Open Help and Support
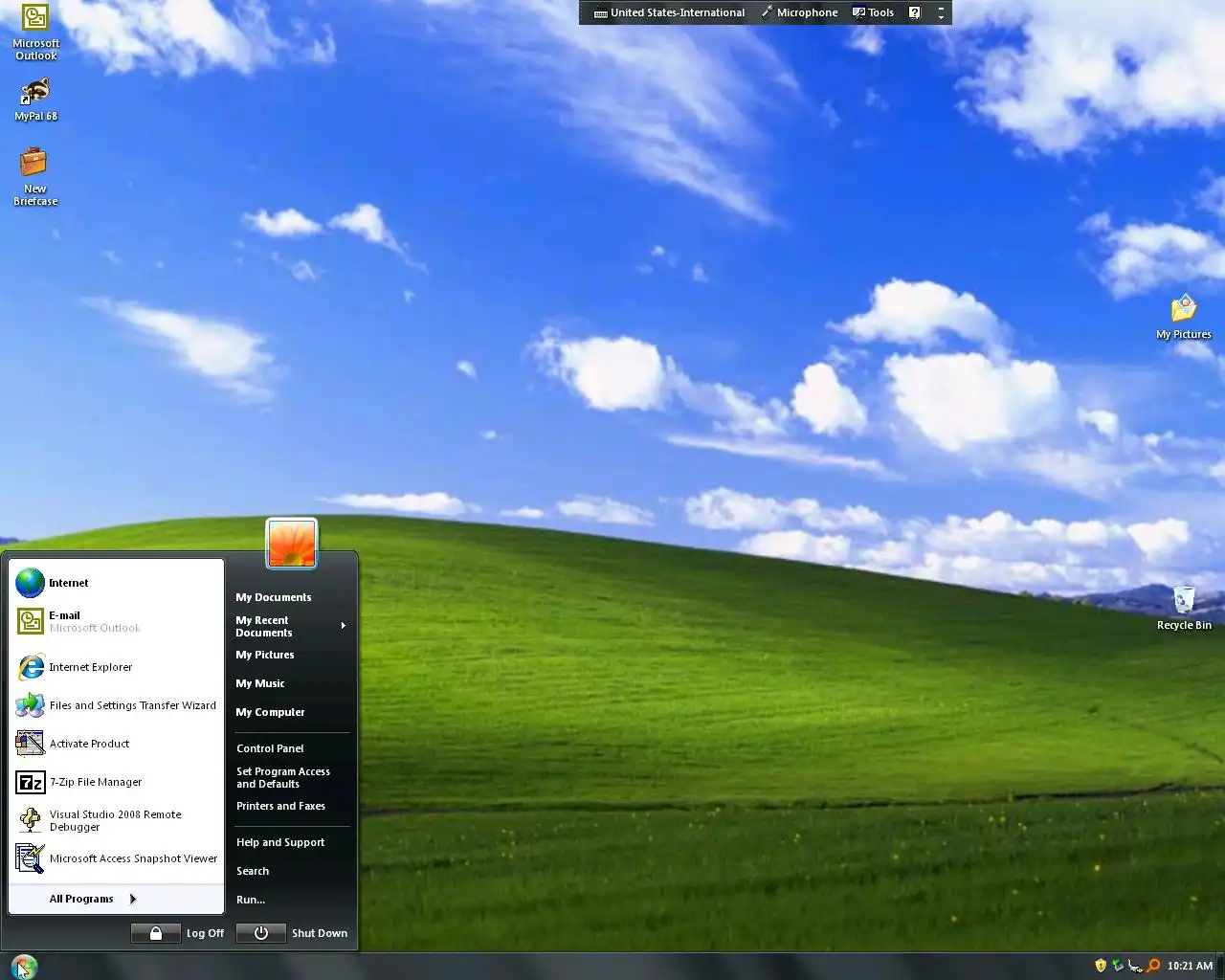The width and height of the screenshot is (1225, 980). click(x=291, y=842)
